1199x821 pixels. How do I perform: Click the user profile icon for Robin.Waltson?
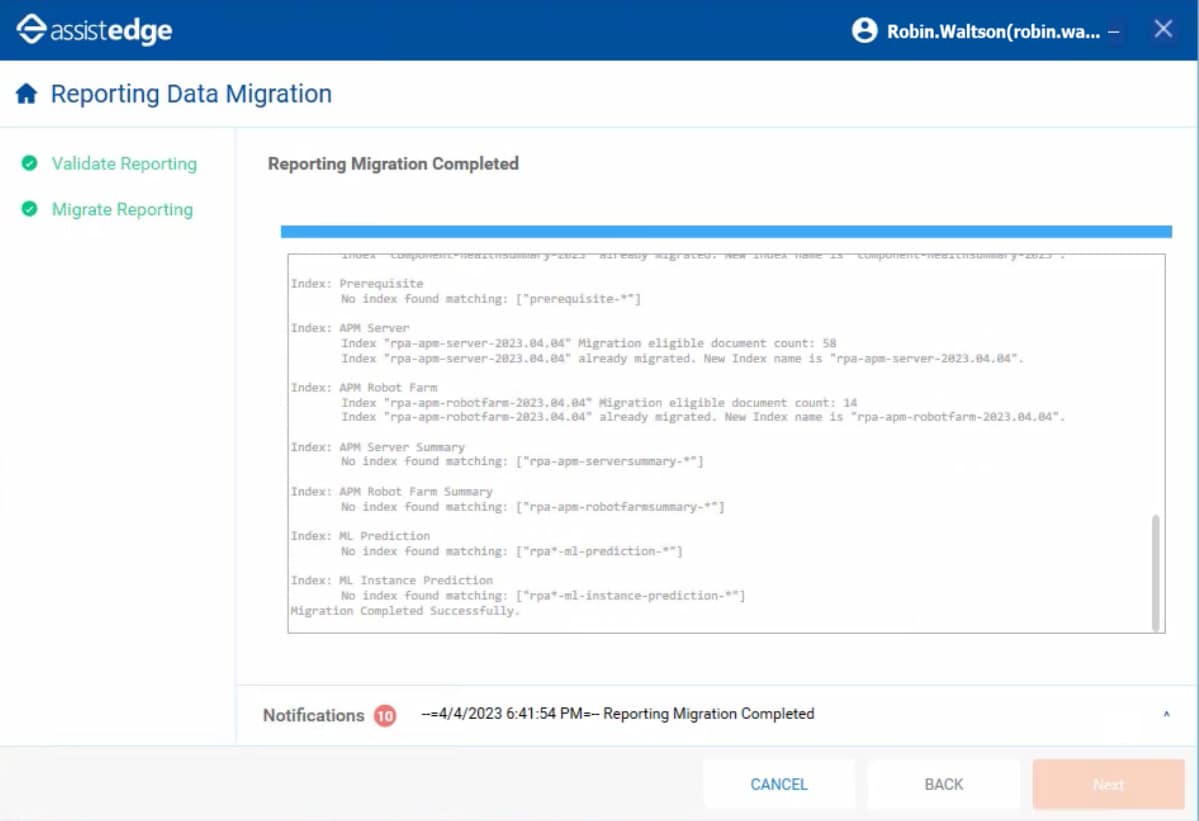(x=864, y=31)
